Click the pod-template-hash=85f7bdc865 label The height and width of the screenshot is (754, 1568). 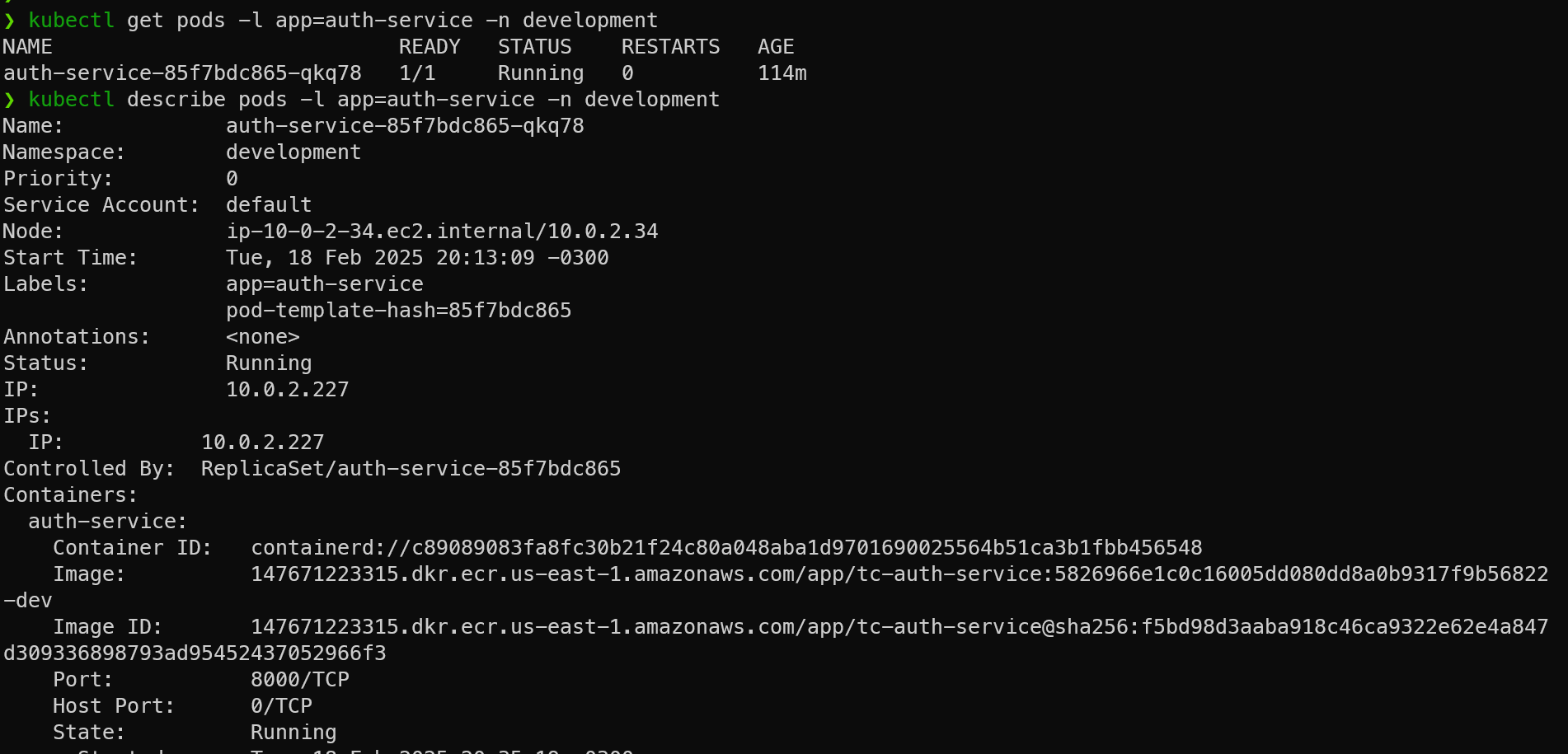399,311
